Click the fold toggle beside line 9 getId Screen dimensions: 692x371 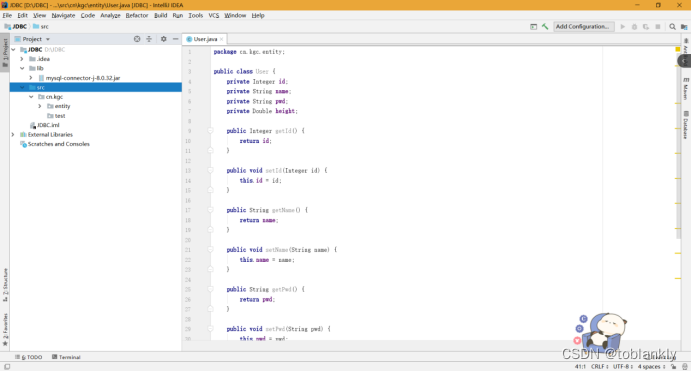pyautogui.click(x=211, y=131)
